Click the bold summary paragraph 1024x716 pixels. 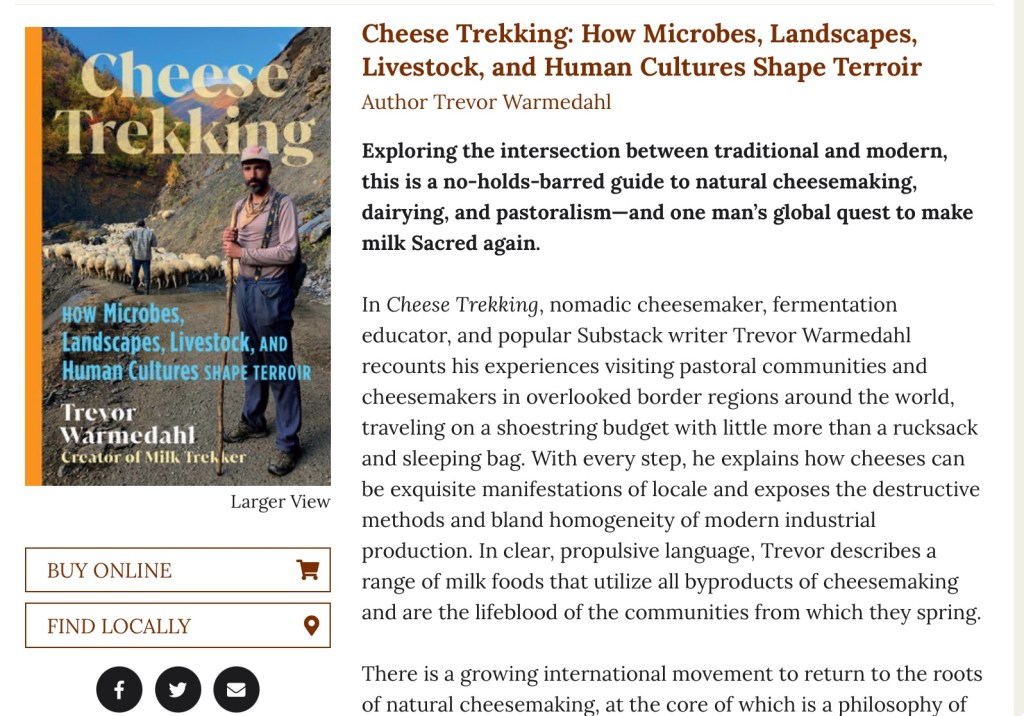click(667, 197)
